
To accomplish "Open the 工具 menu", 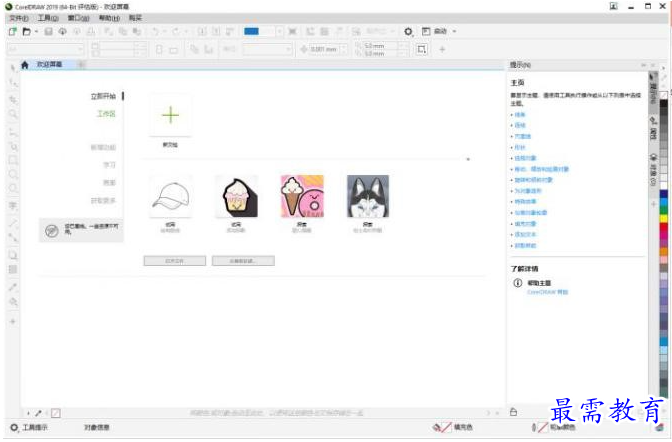I will pyautogui.click(x=48, y=18).
